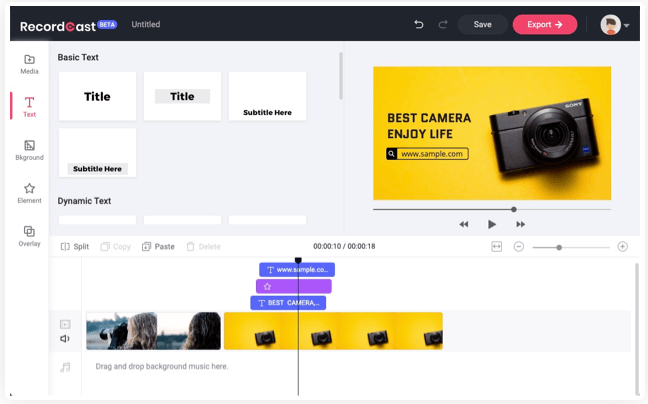Select the yellow camera video clip
This screenshot has height=404, width=648.
pyautogui.click(x=333, y=331)
